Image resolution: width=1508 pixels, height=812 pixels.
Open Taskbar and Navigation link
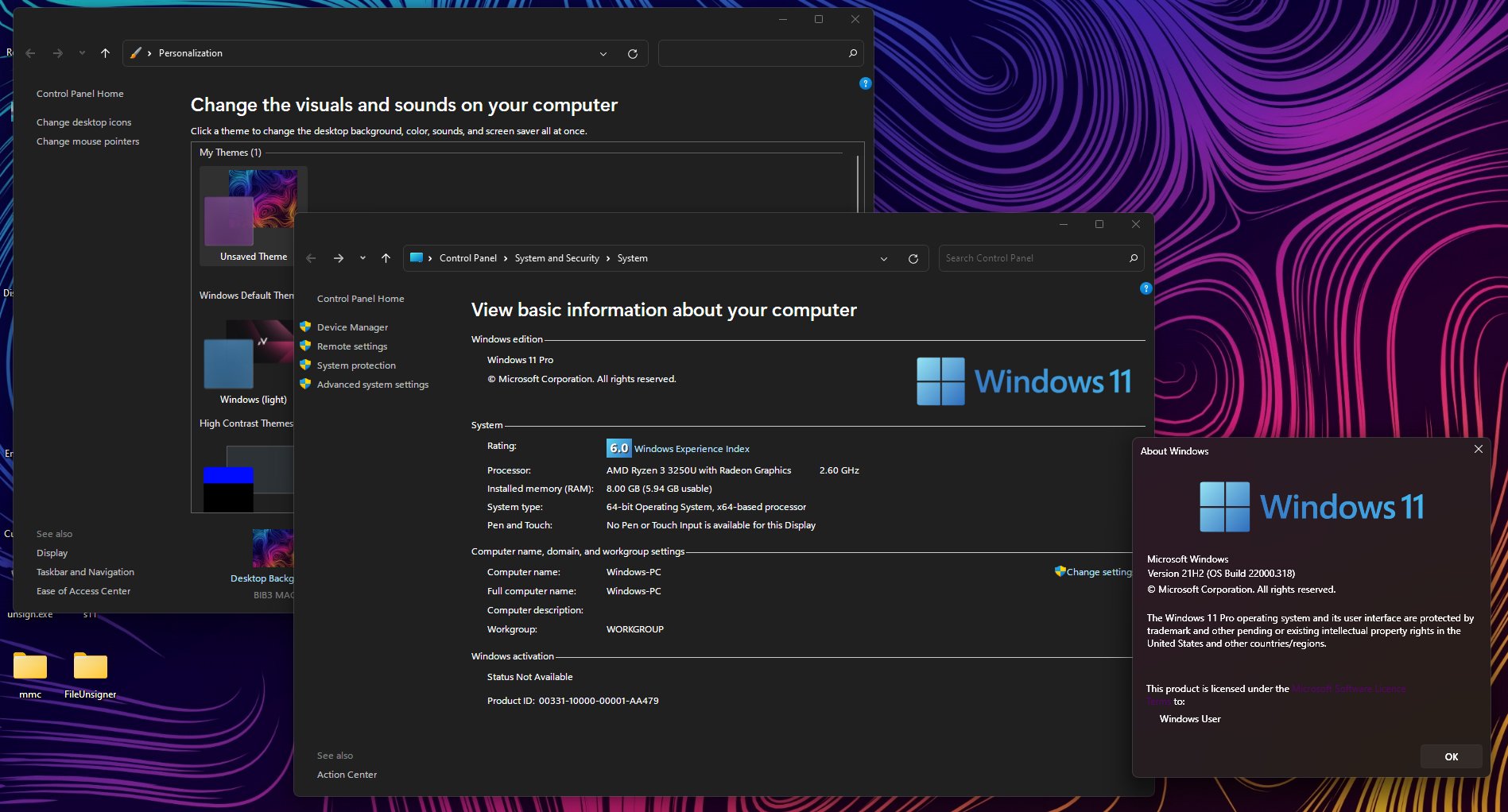click(x=85, y=572)
